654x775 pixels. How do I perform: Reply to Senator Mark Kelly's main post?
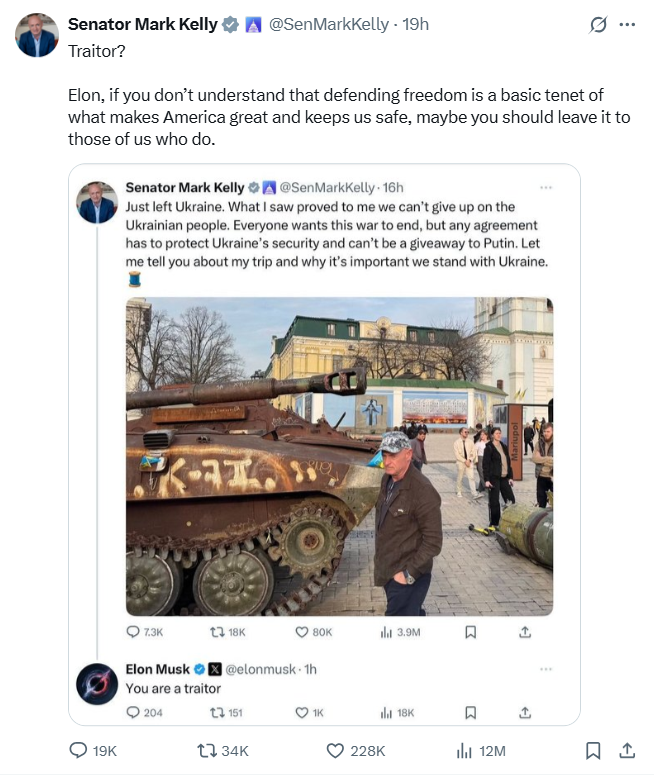(x=78, y=750)
